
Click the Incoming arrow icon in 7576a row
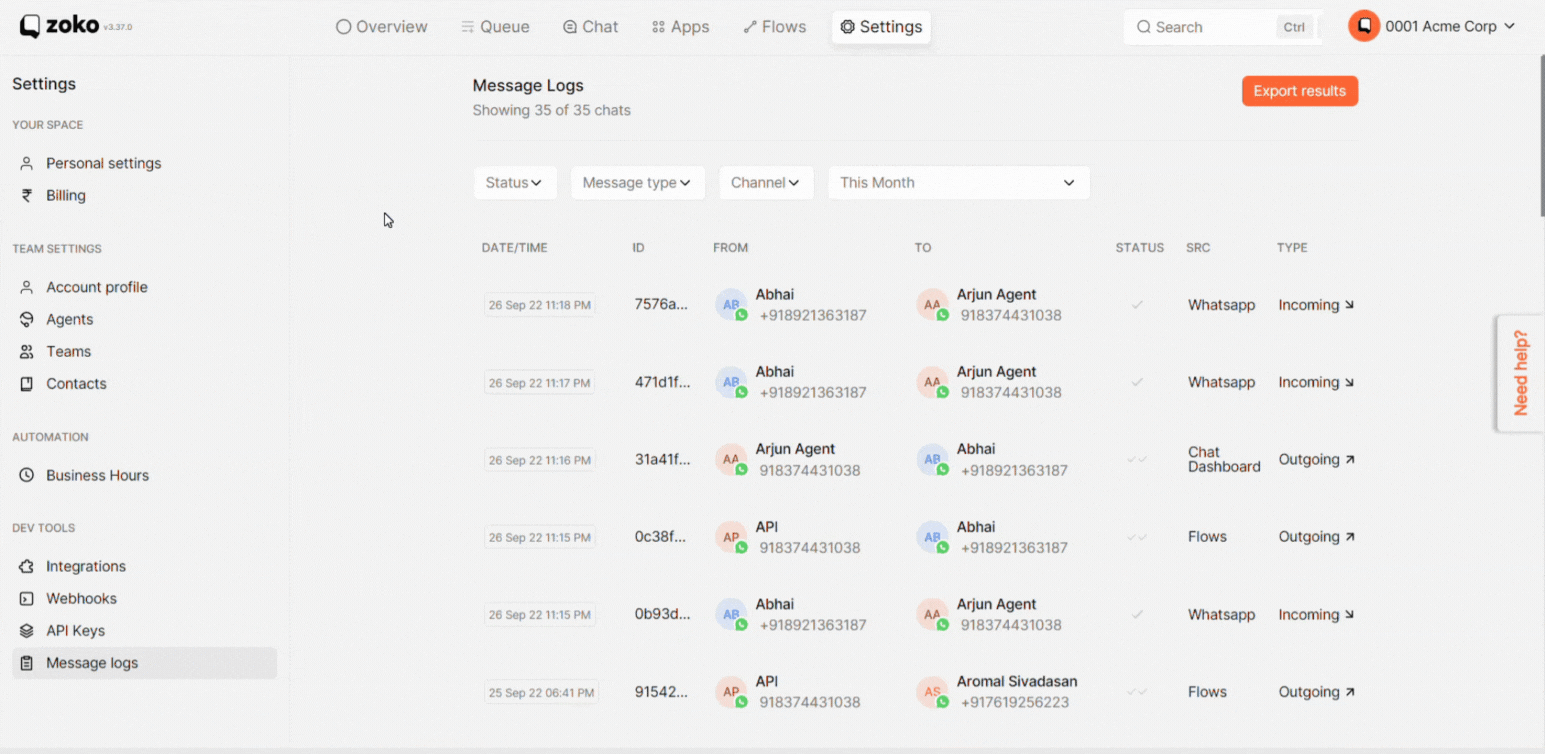coord(1349,305)
